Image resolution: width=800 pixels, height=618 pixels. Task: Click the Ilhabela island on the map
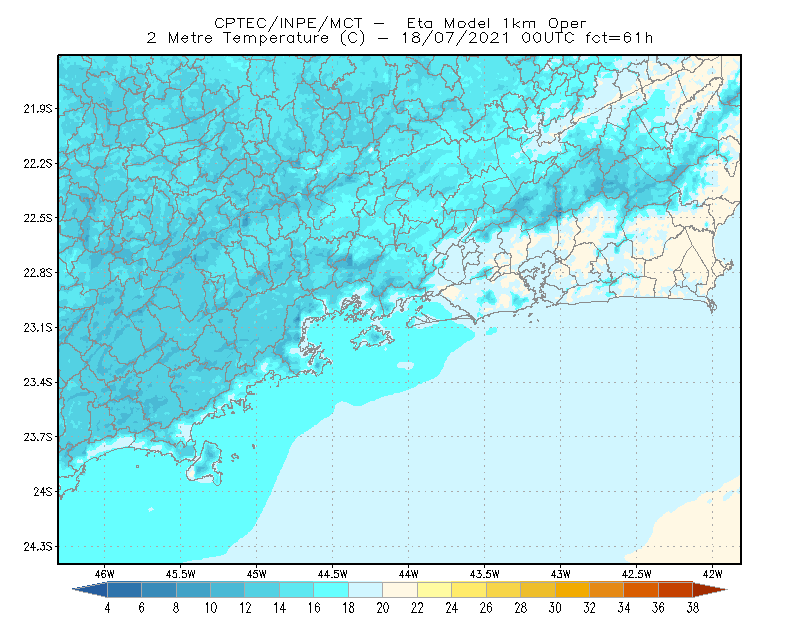(x=205, y=463)
